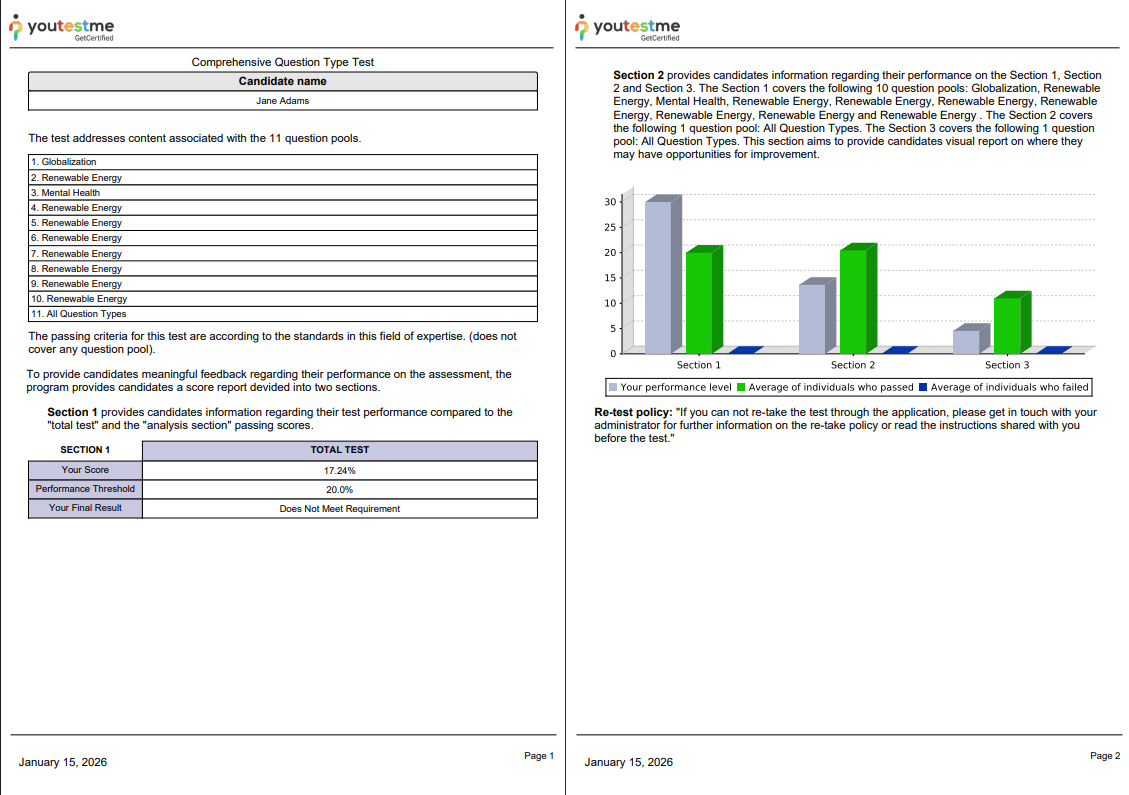
Task: Click the 'Performance Threshold' row label
Action: pos(85,489)
